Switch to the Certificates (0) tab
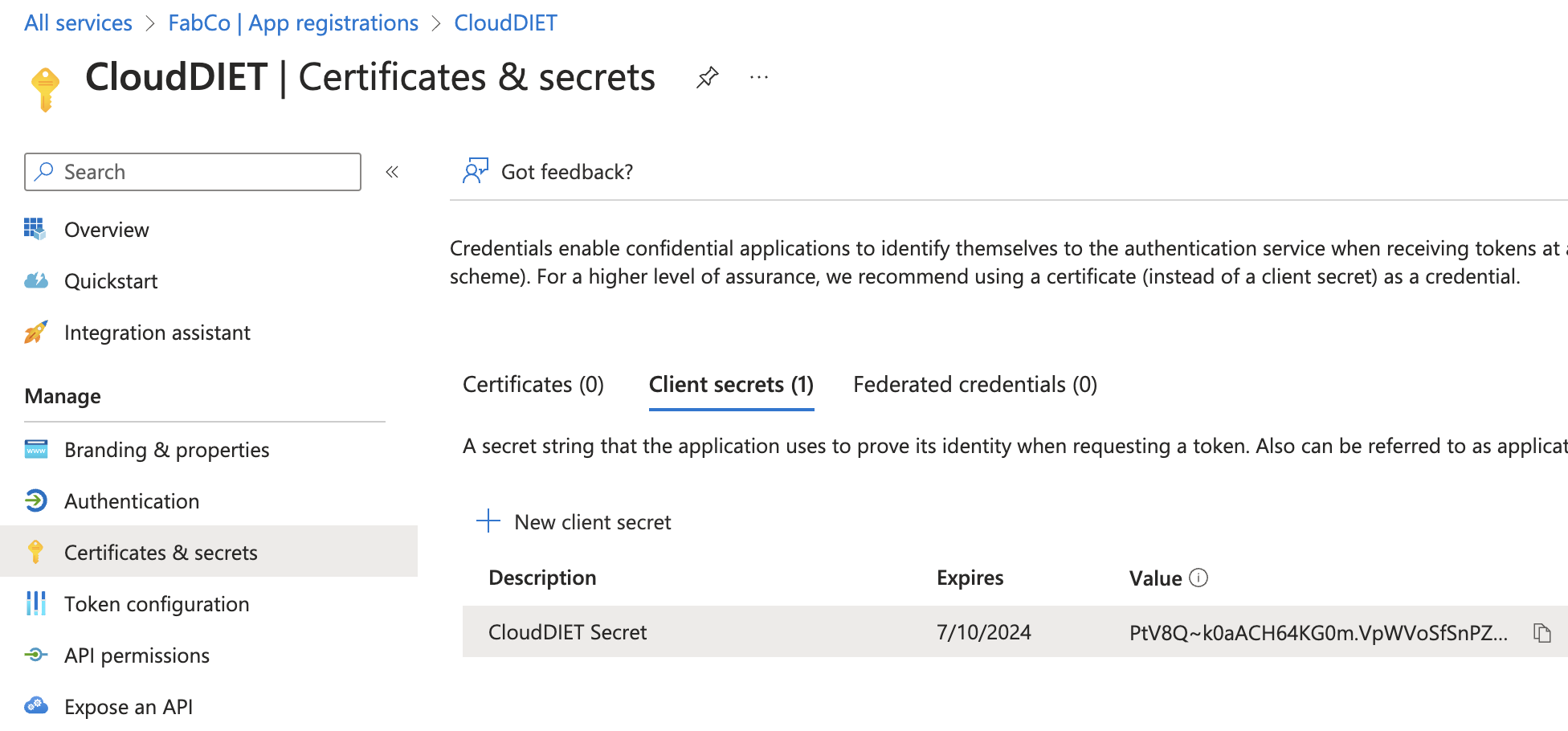This screenshot has height=731, width=1568. (x=533, y=385)
